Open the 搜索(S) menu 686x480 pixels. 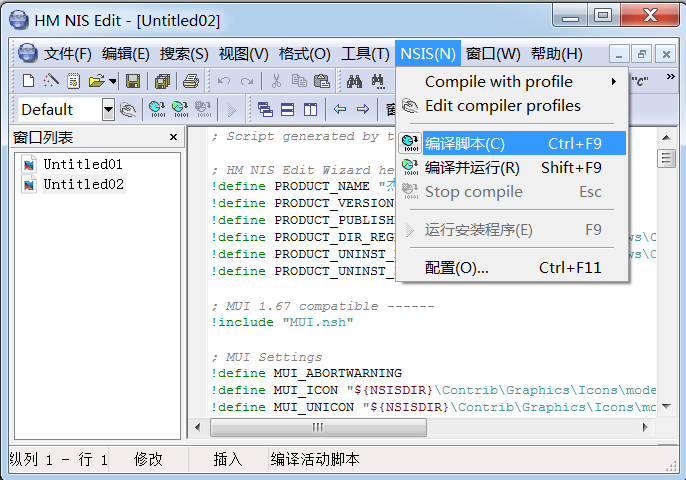[x=184, y=54]
